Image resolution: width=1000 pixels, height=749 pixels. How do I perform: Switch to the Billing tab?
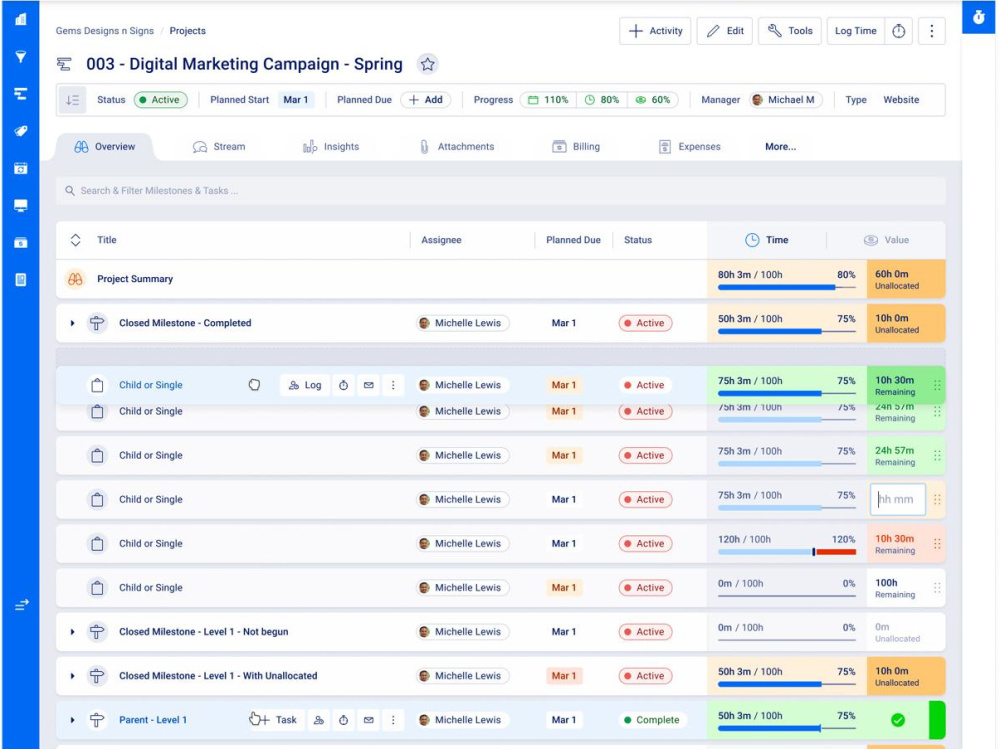pos(576,147)
